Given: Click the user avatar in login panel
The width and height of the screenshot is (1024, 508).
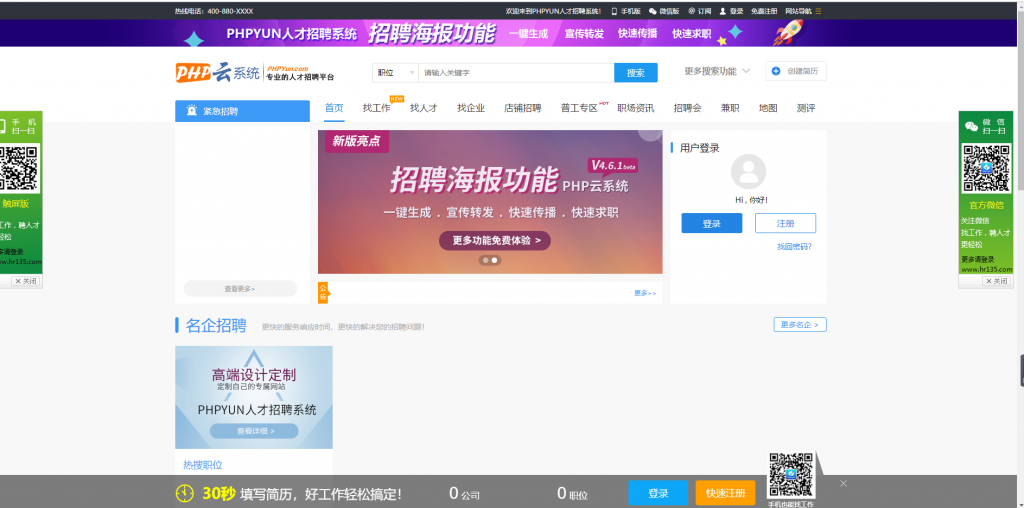Looking at the screenshot, I should coord(748,172).
